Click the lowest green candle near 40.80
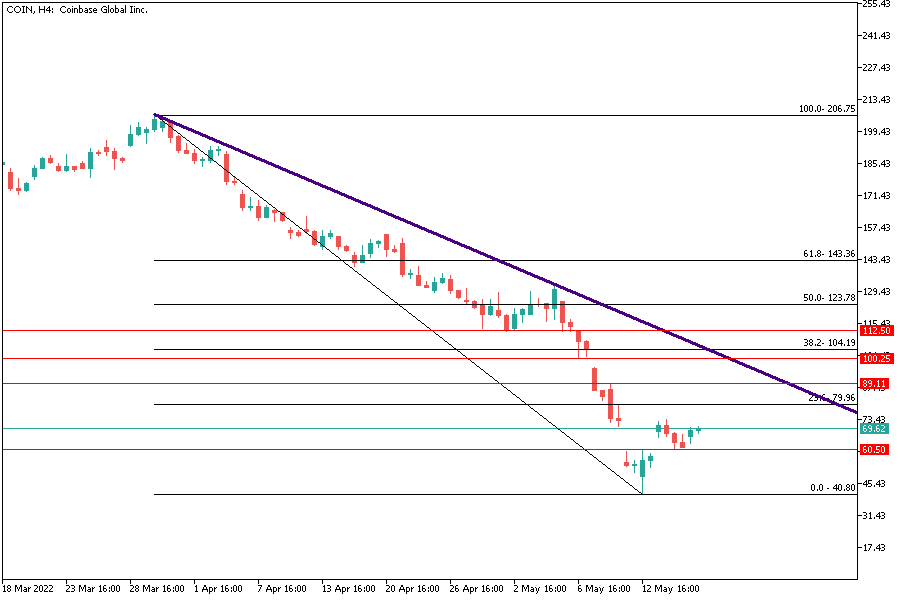This screenshot has width=900, height=600. (642, 478)
